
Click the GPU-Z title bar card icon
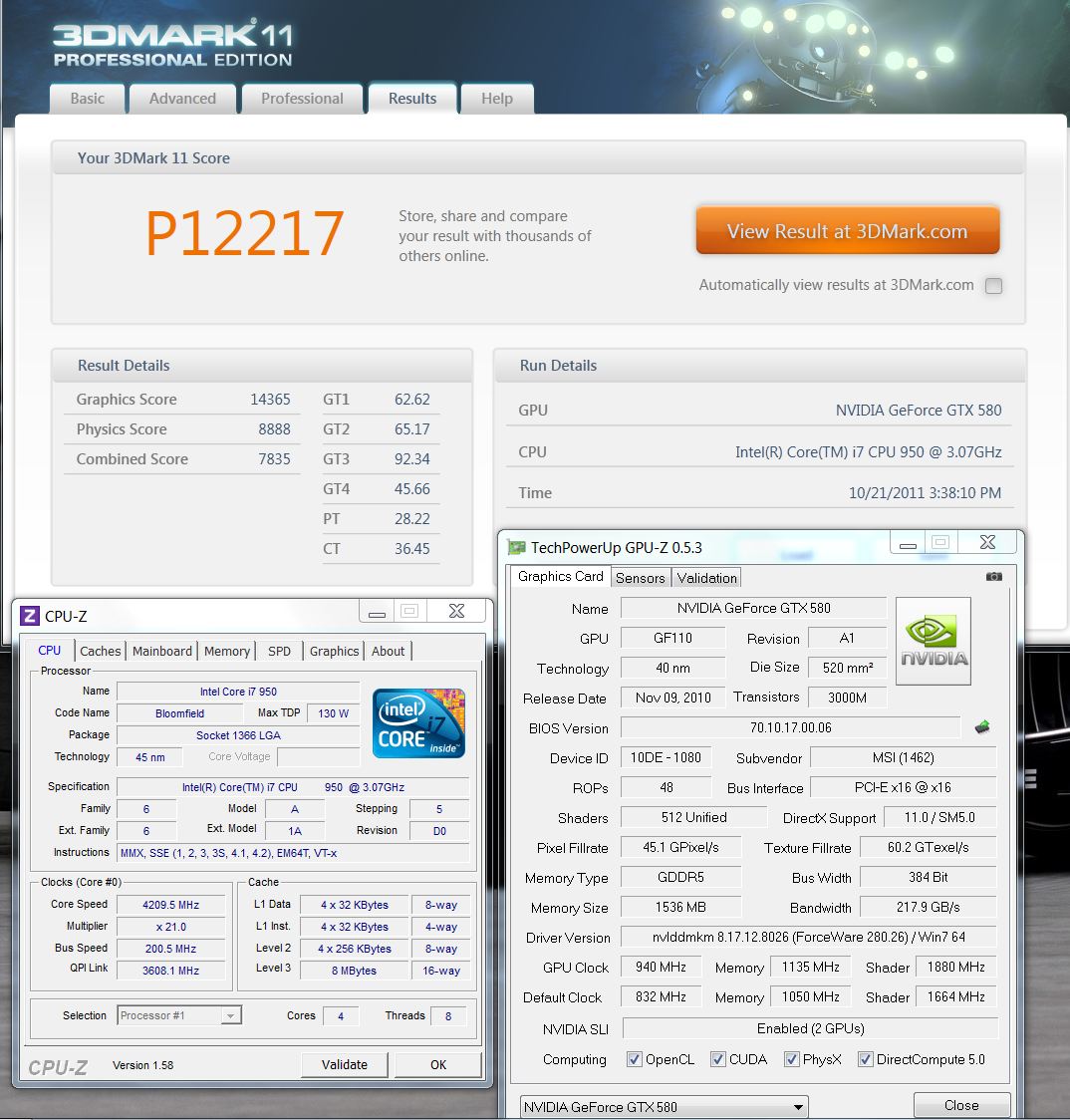(516, 548)
